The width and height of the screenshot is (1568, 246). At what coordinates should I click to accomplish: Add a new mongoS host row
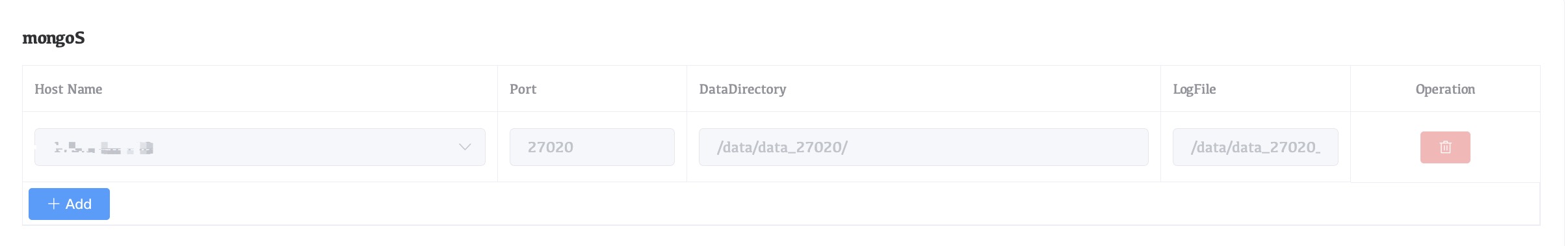pyautogui.click(x=69, y=204)
